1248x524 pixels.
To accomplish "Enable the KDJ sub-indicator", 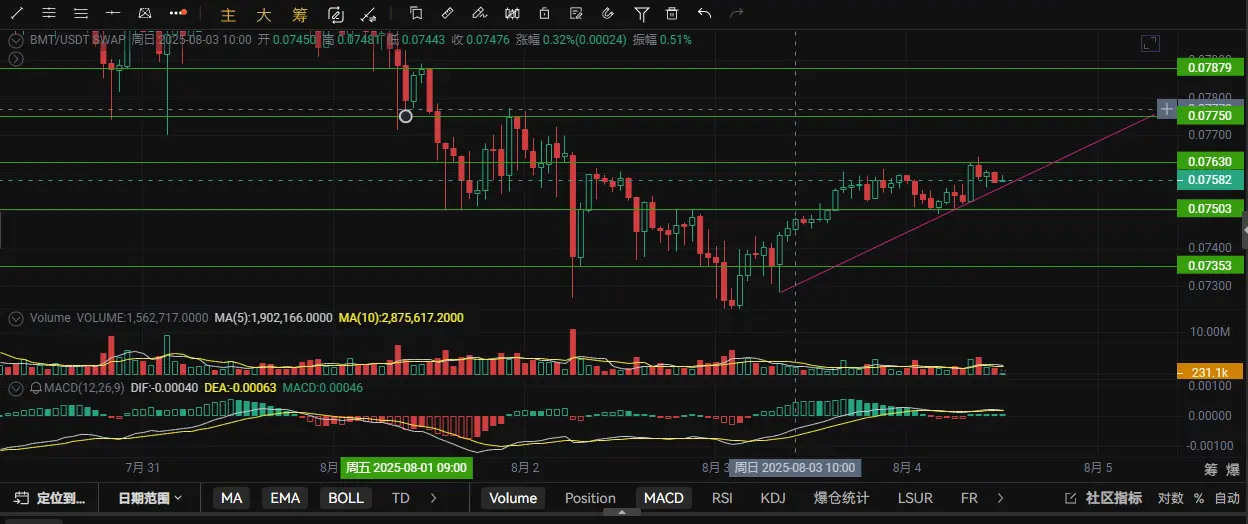I will (773, 498).
